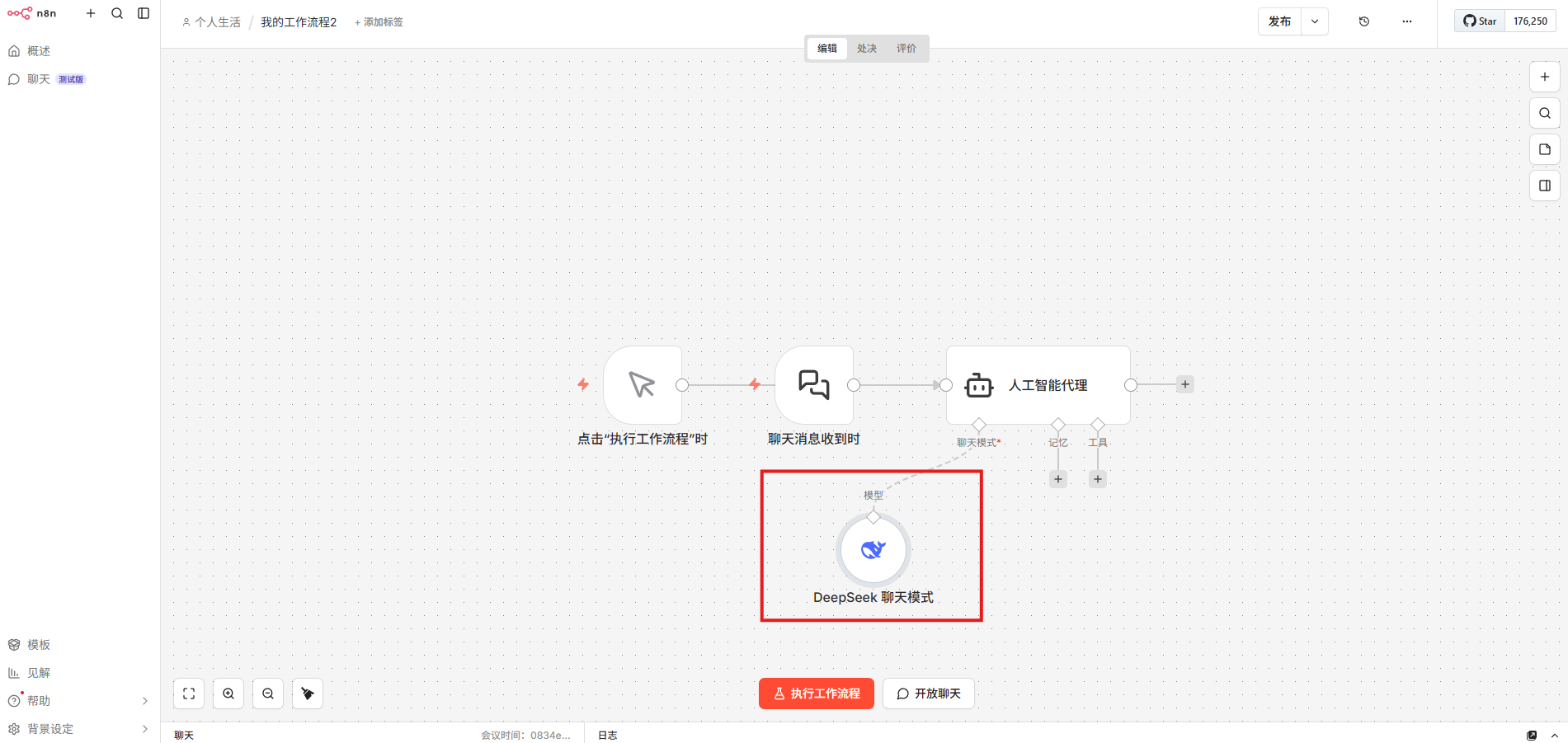Image resolution: width=1568 pixels, height=743 pixels.
Task: Switch to the 评价 evaluations tab
Action: tap(906, 49)
